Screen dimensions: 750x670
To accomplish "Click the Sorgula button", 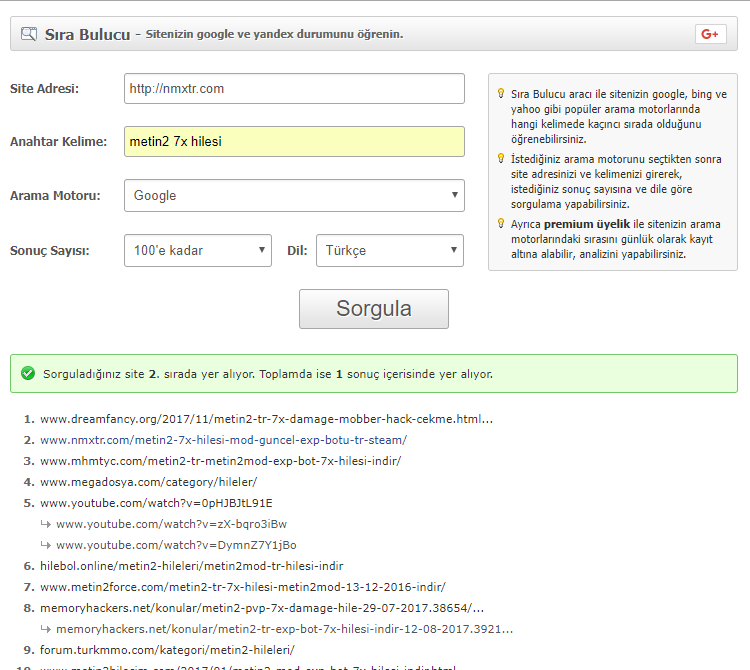I will pos(374,309).
